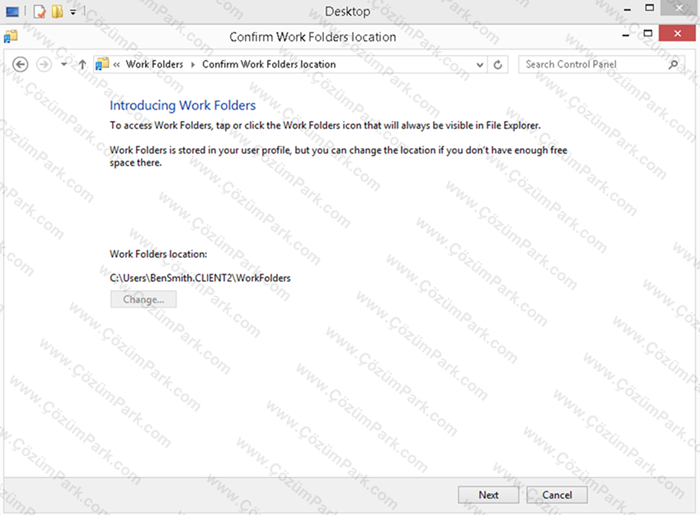Maximize the Desktop window
This screenshot has height=515, width=700.
[x=650, y=8]
